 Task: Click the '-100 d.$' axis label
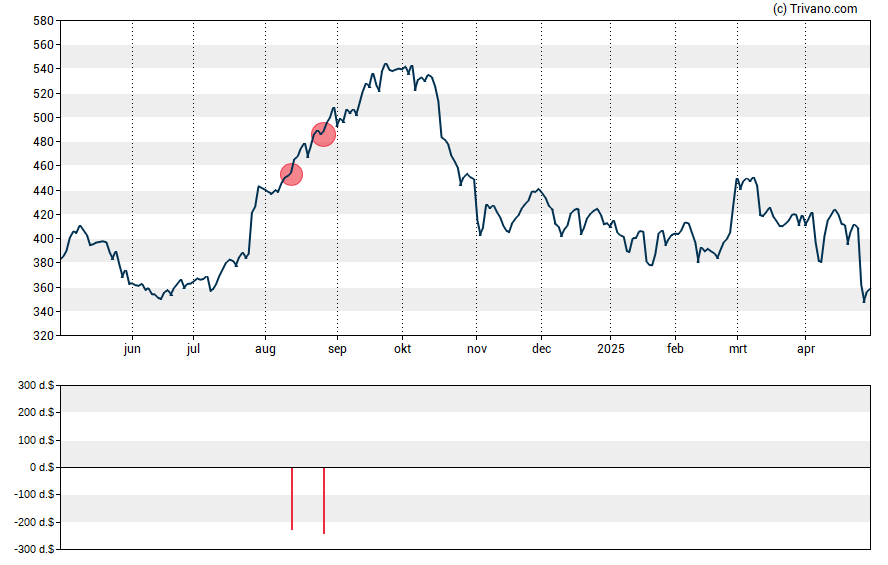point(35,494)
